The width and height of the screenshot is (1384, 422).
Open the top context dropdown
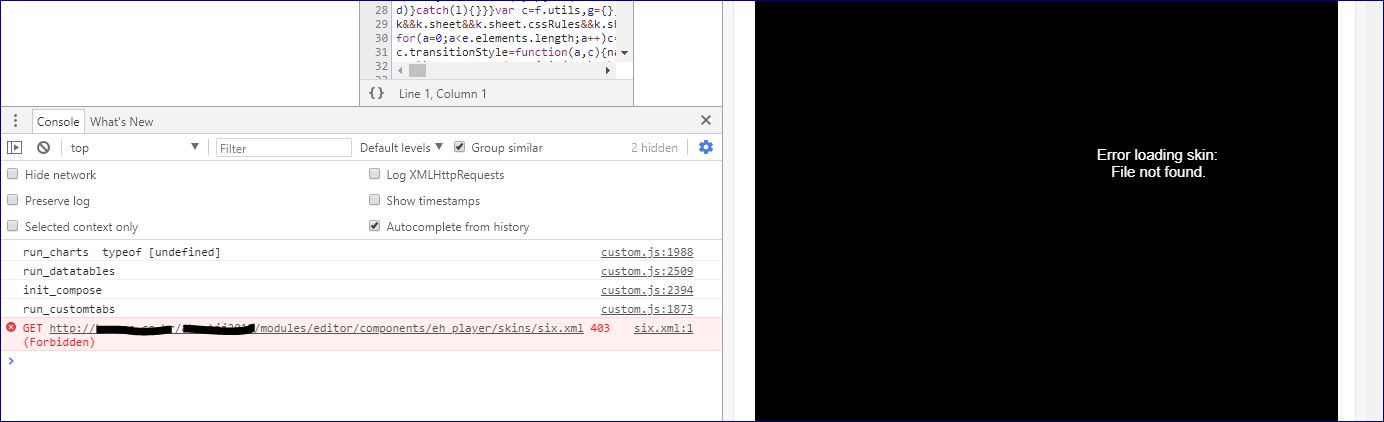[134, 147]
